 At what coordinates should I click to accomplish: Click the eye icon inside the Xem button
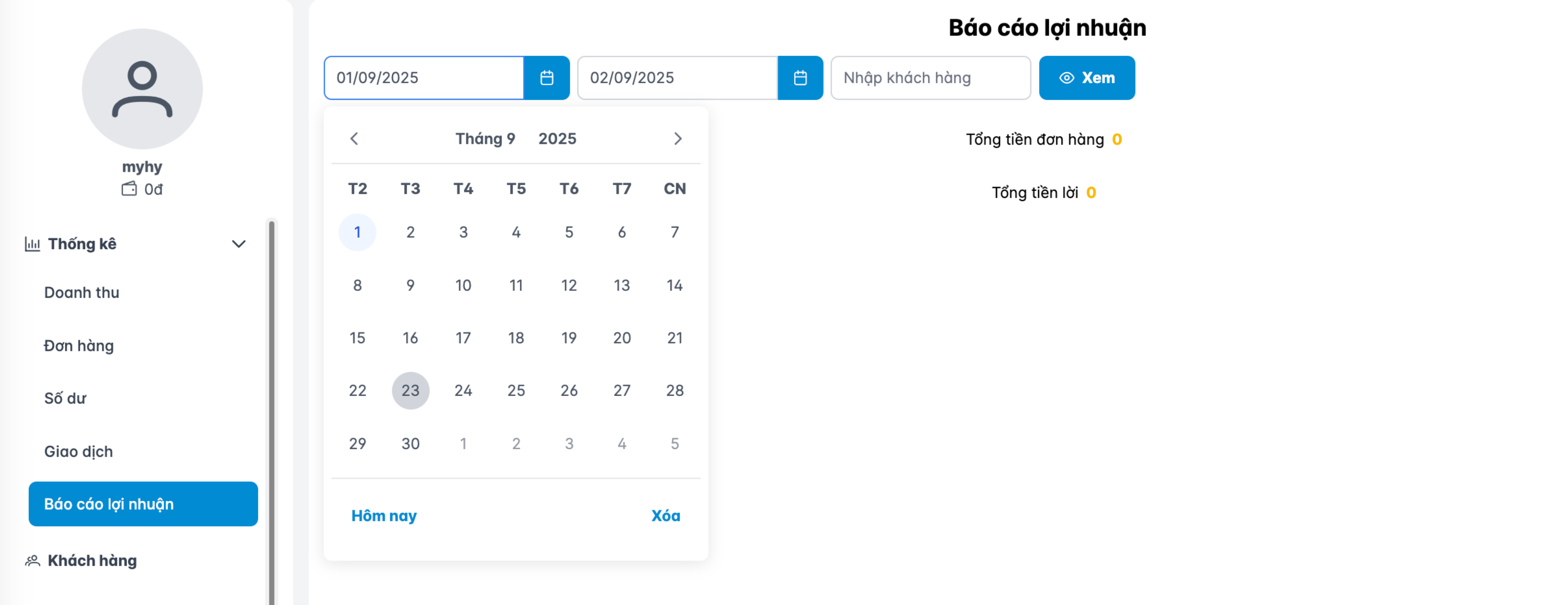tap(1067, 77)
